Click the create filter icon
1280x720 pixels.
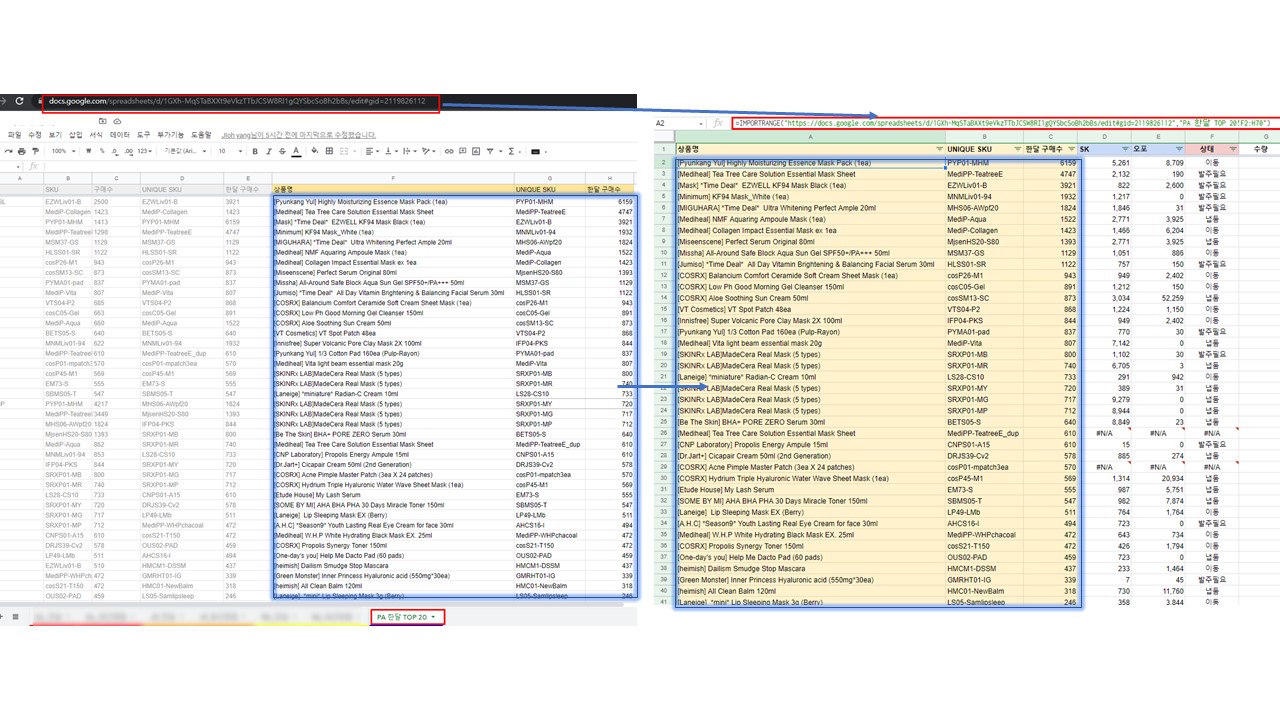492,151
